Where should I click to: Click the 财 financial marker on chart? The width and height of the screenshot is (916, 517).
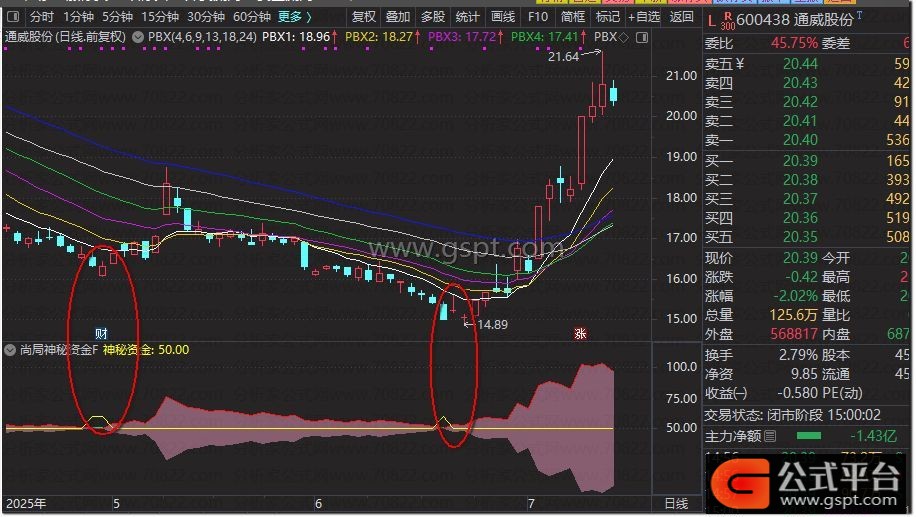click(100, 333)
